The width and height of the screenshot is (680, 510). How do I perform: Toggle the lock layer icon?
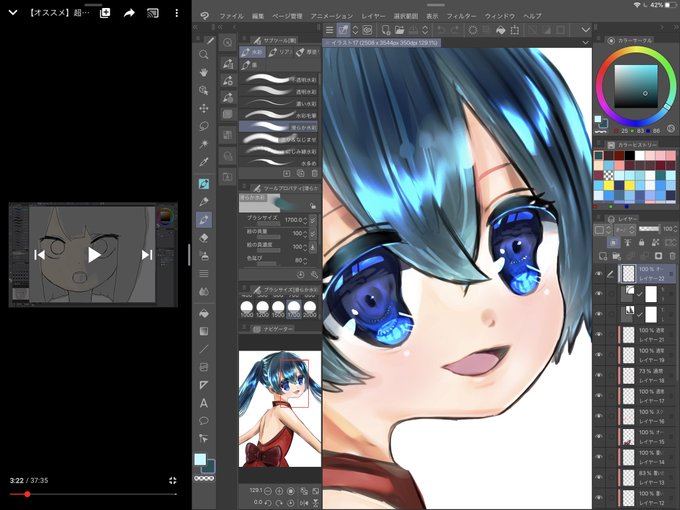click(x=641, y=242)
